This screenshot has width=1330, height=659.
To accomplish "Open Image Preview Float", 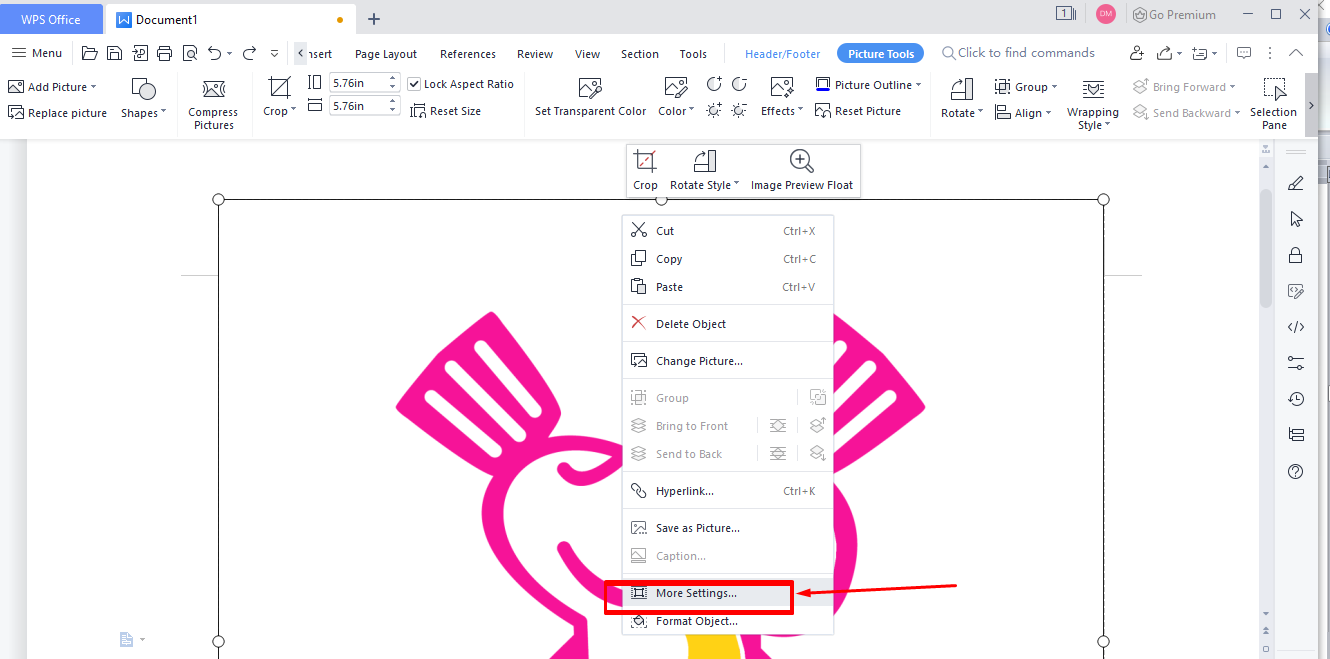I will tap(802, 170).
